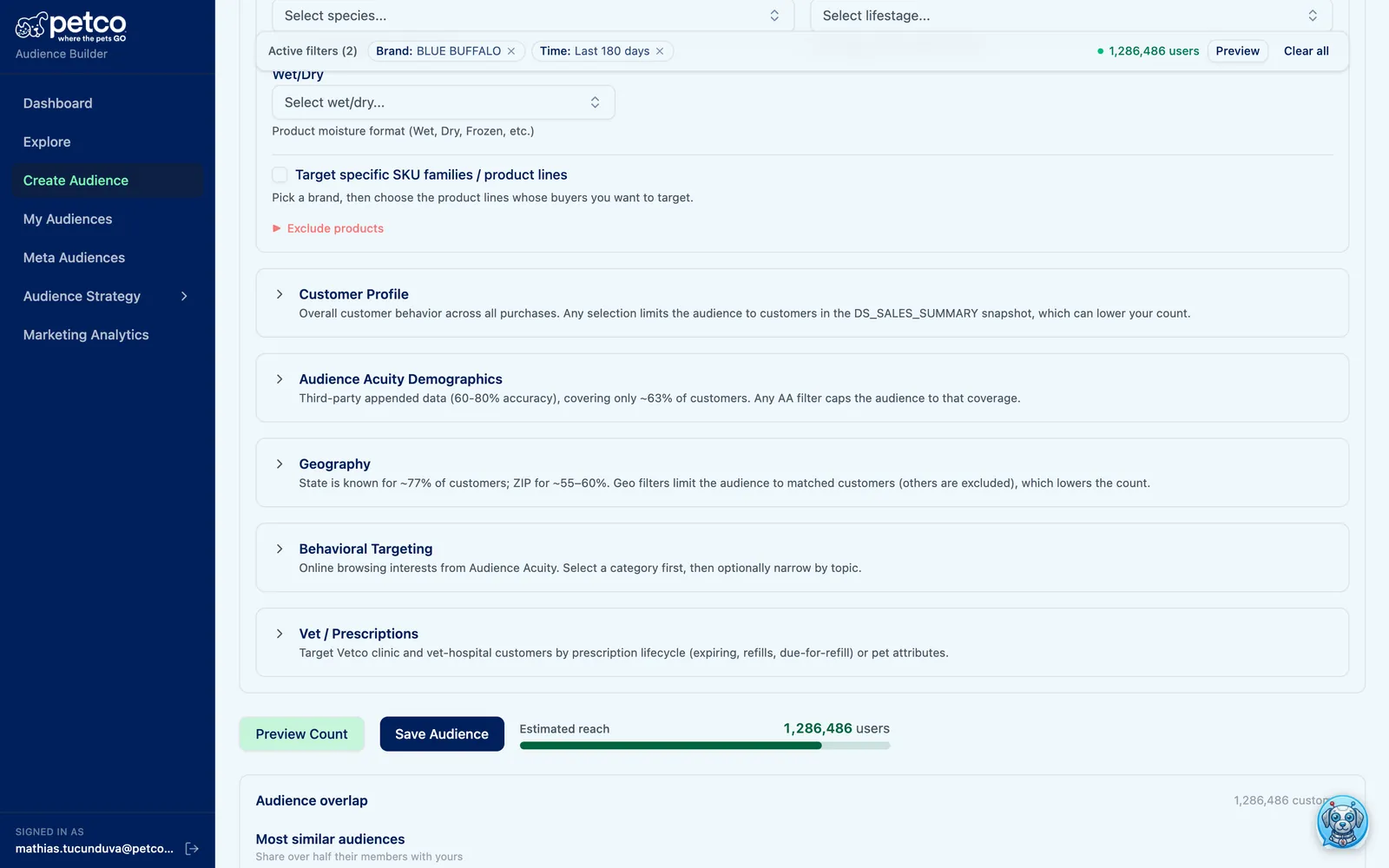Expand the Audience Strategy submenu arrow
The height and width of the screenshot is (868, 1389).
[184, 296]
